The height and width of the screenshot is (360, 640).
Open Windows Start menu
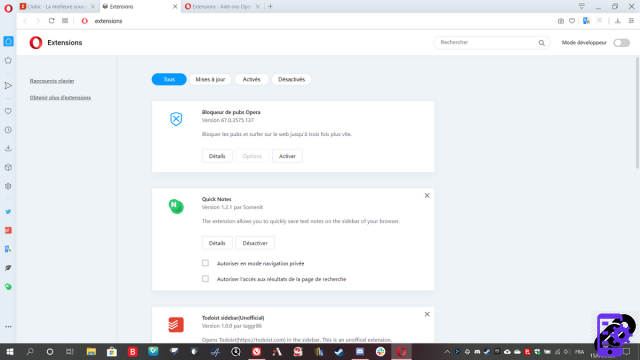(10, 352)
